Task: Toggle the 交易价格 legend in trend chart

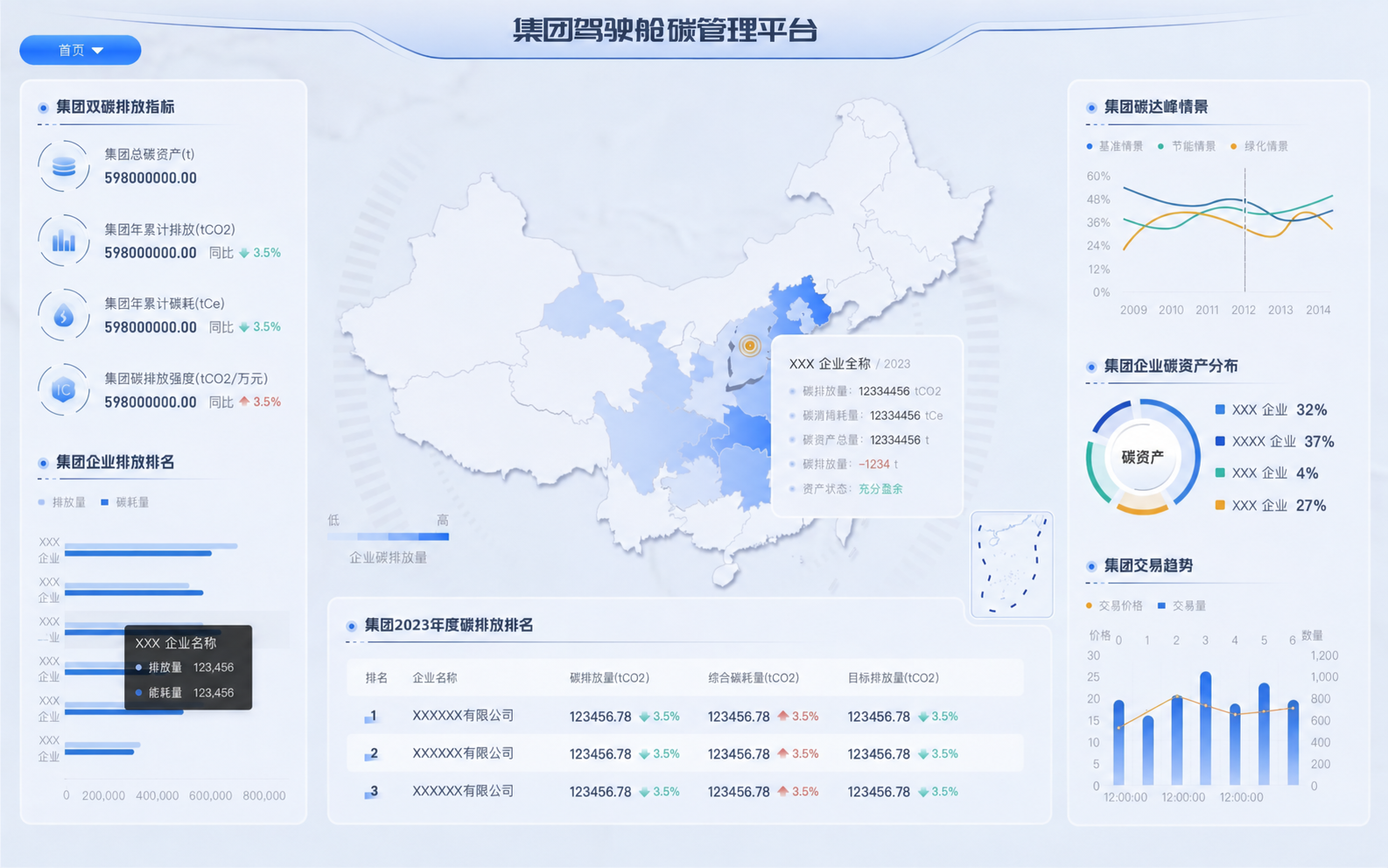Action: click(1115, 605)
